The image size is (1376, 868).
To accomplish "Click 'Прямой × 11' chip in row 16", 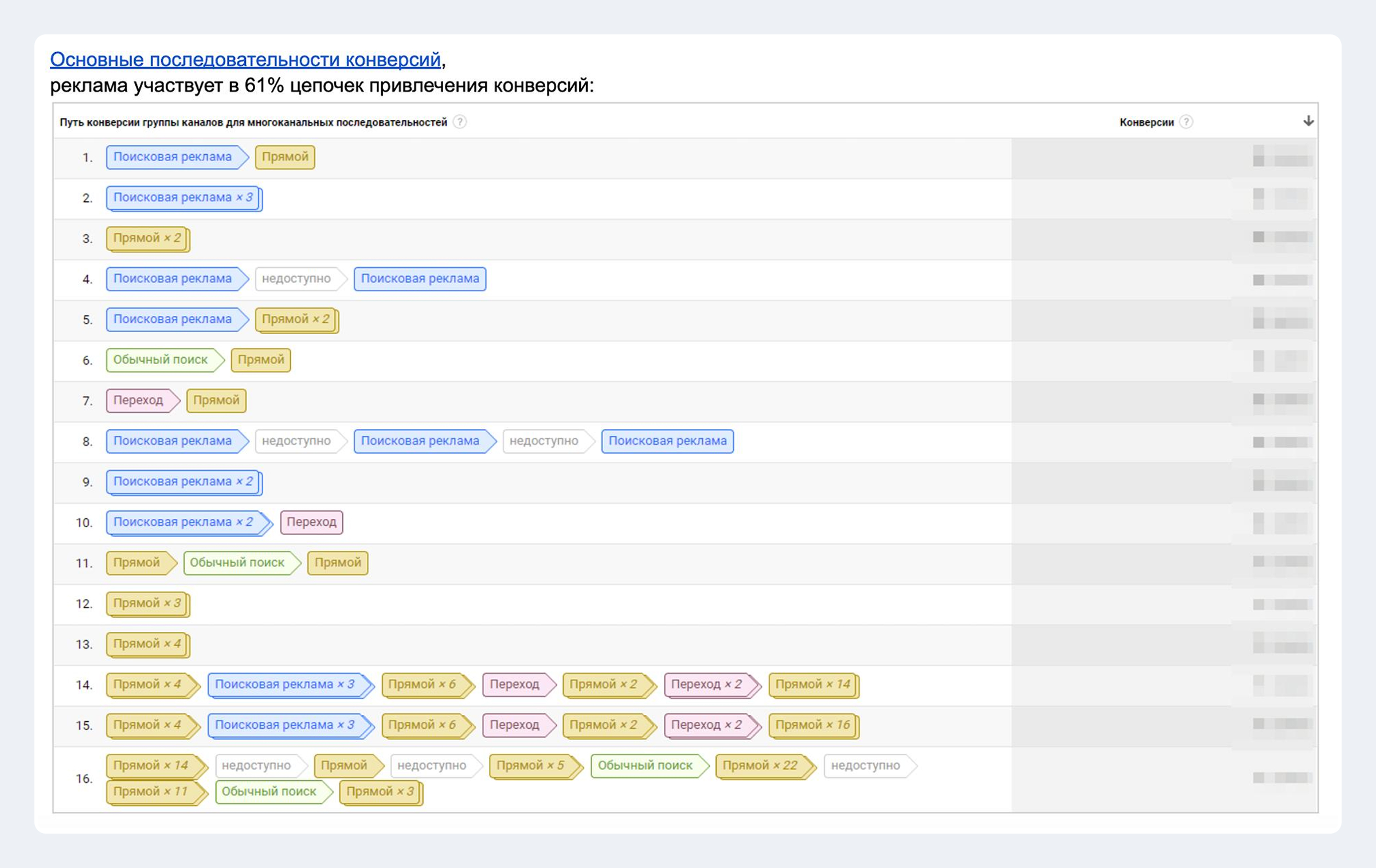I will click(x=150, y=792).
